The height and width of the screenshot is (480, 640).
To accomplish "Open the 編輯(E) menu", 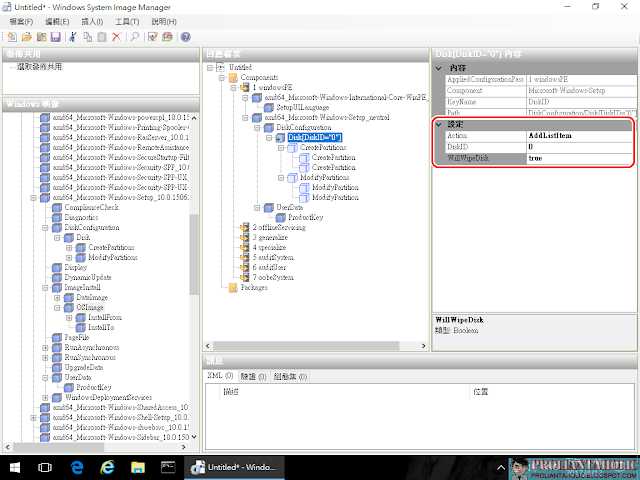I will [x=57, y=22].
